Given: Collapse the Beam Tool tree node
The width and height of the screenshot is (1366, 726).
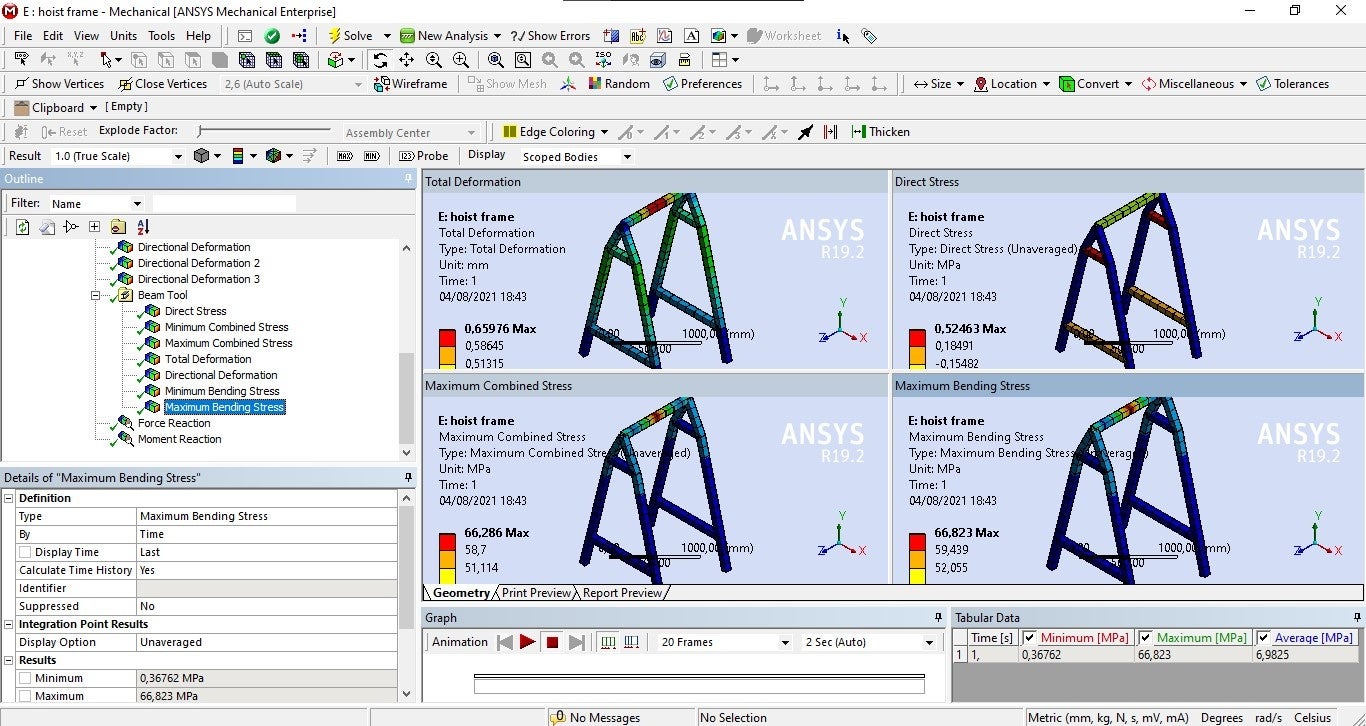Looking at the screenshot, I should (96, 295).
